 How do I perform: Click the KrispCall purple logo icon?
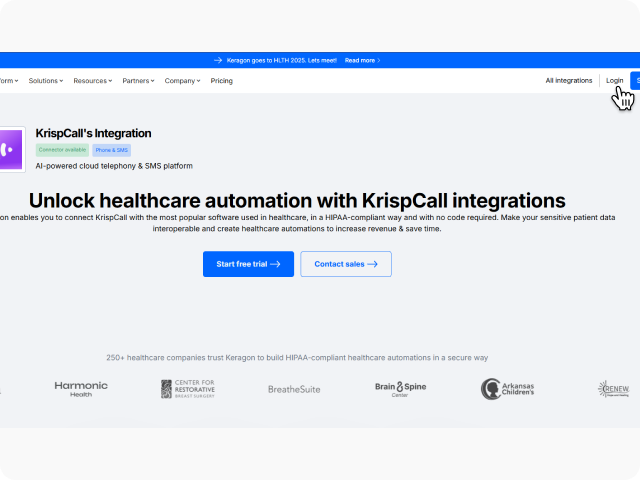[11, 149]
